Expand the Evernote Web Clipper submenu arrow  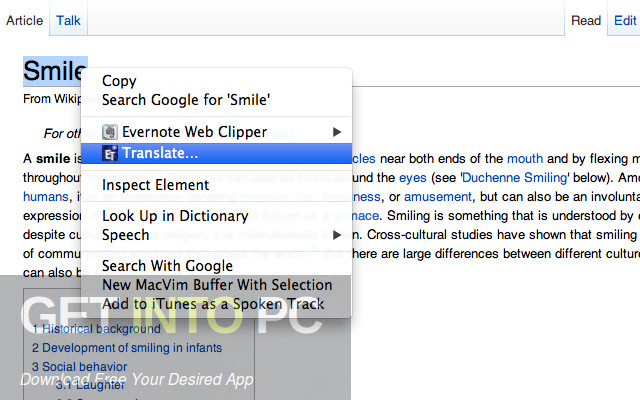tap(337, 132)
